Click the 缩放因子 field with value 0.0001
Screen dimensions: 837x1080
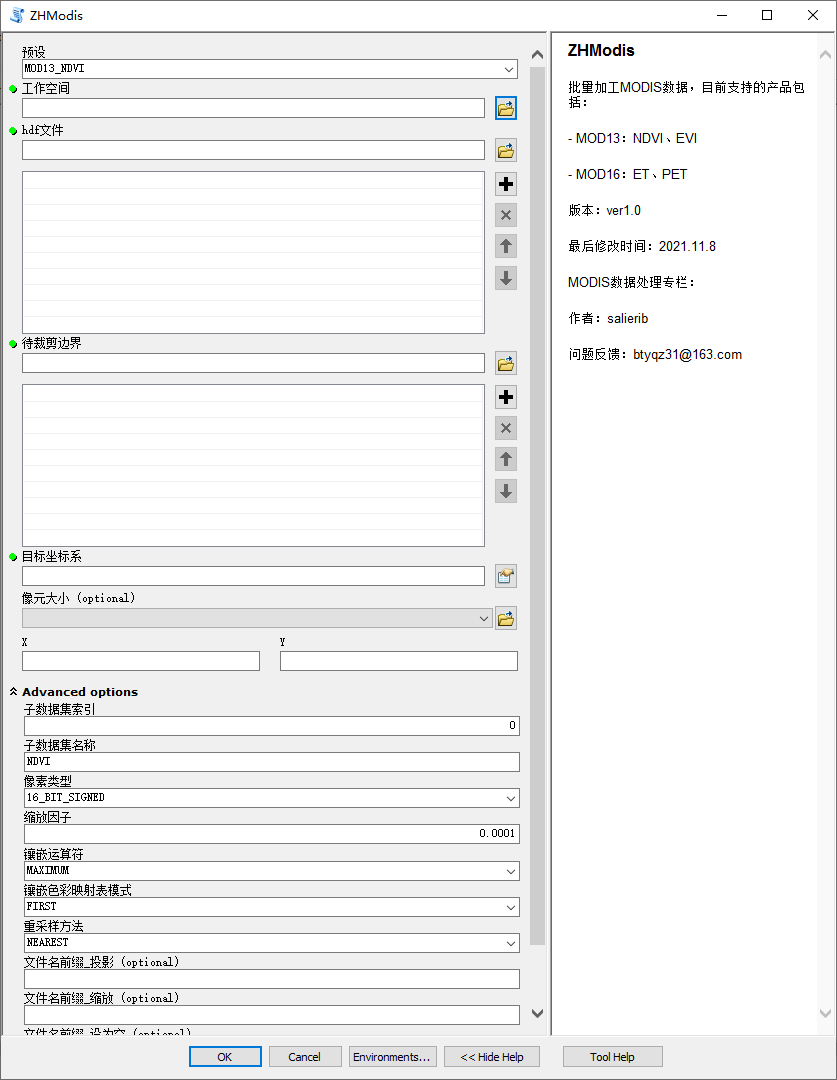(271, 833)
